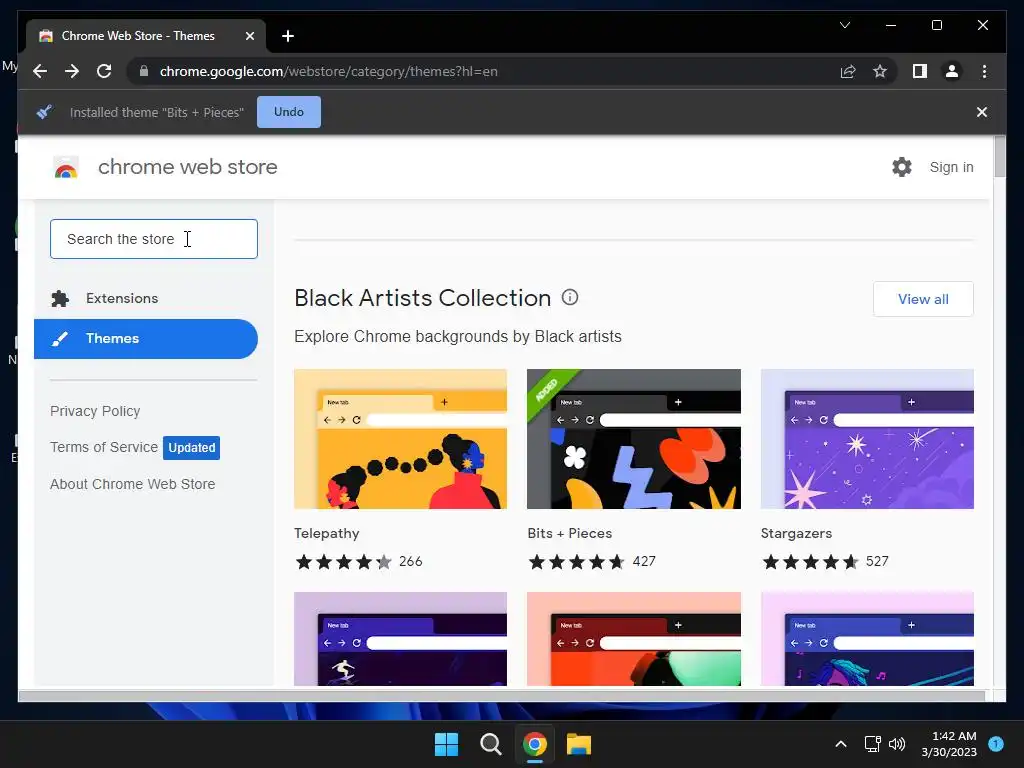The image size is (1024, 768).
Task: Sign in to the Chrome Web Store
Action: 951,167
